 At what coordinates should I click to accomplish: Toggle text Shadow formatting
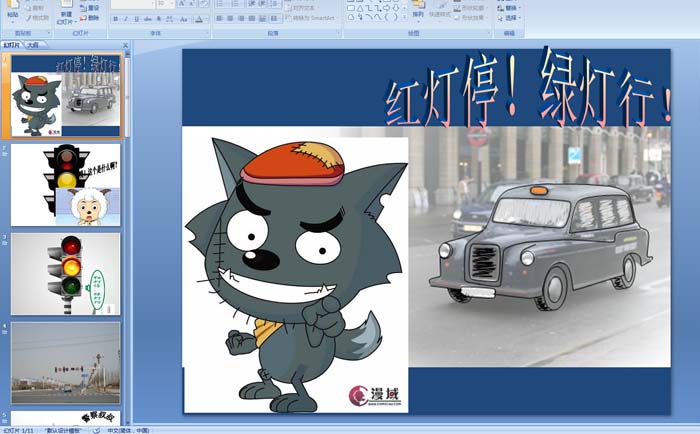pos(159,19)
